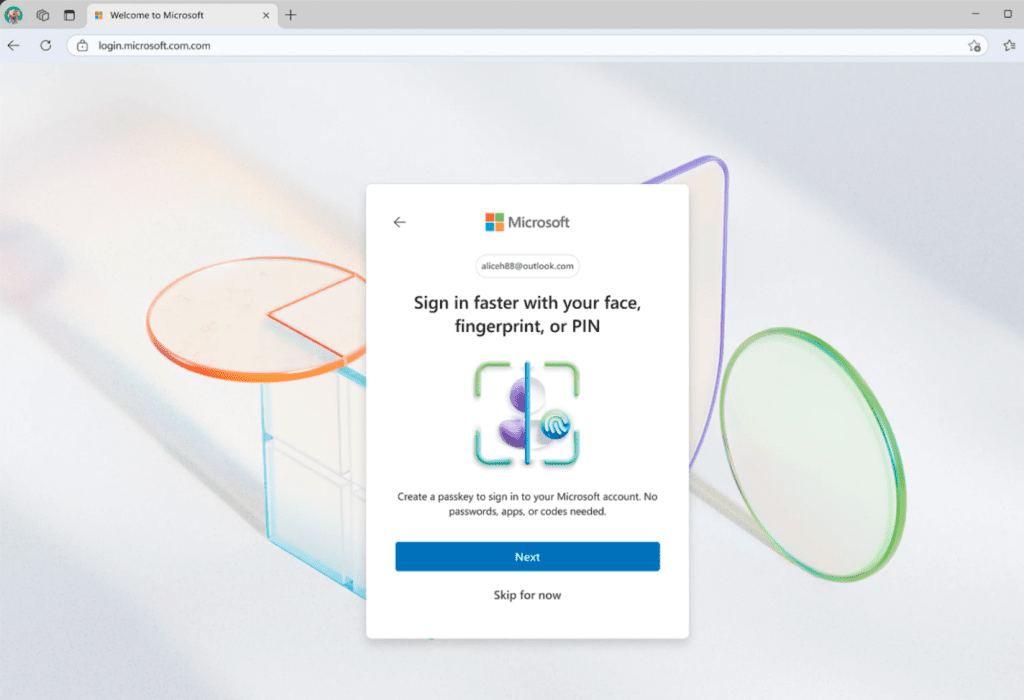Viewport: 1024px width, 700px height.
Task: Minimize the browser window
Action: click(976, 14)
